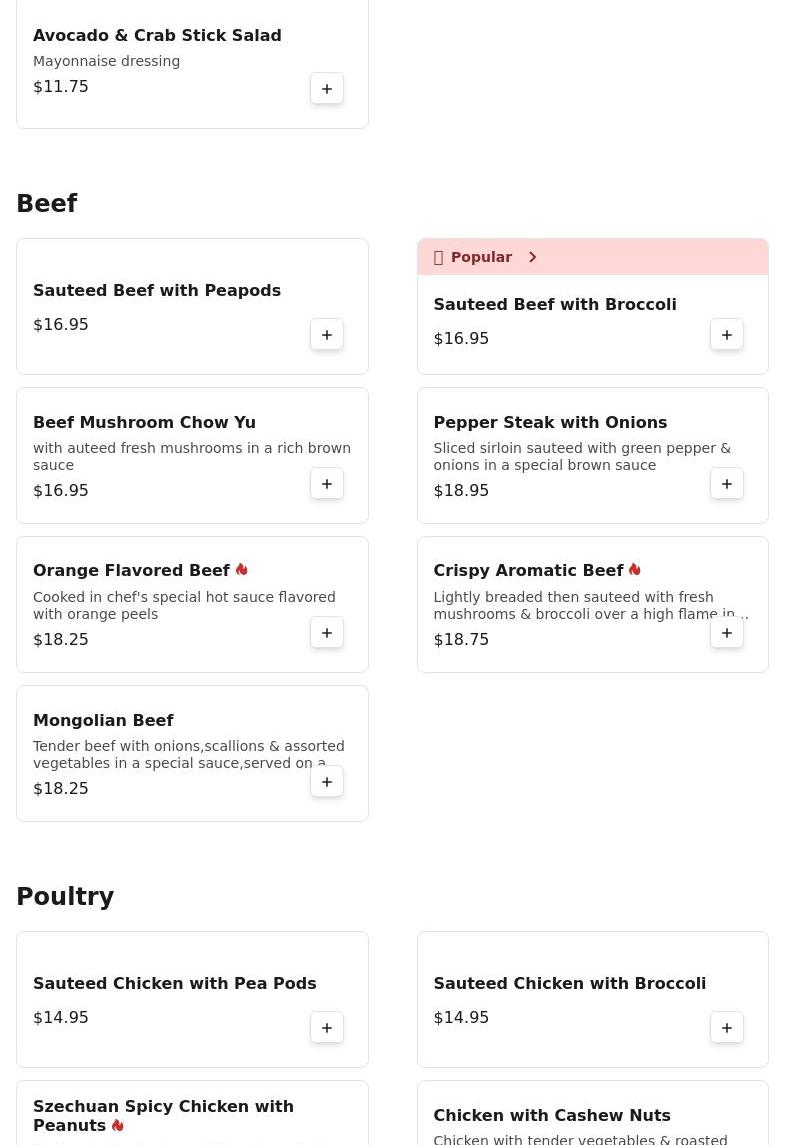Add Crispy Aromatic Beef to cart
Image resolution: width=785 pixels, height=1145 pixels.
coord(727,633)
